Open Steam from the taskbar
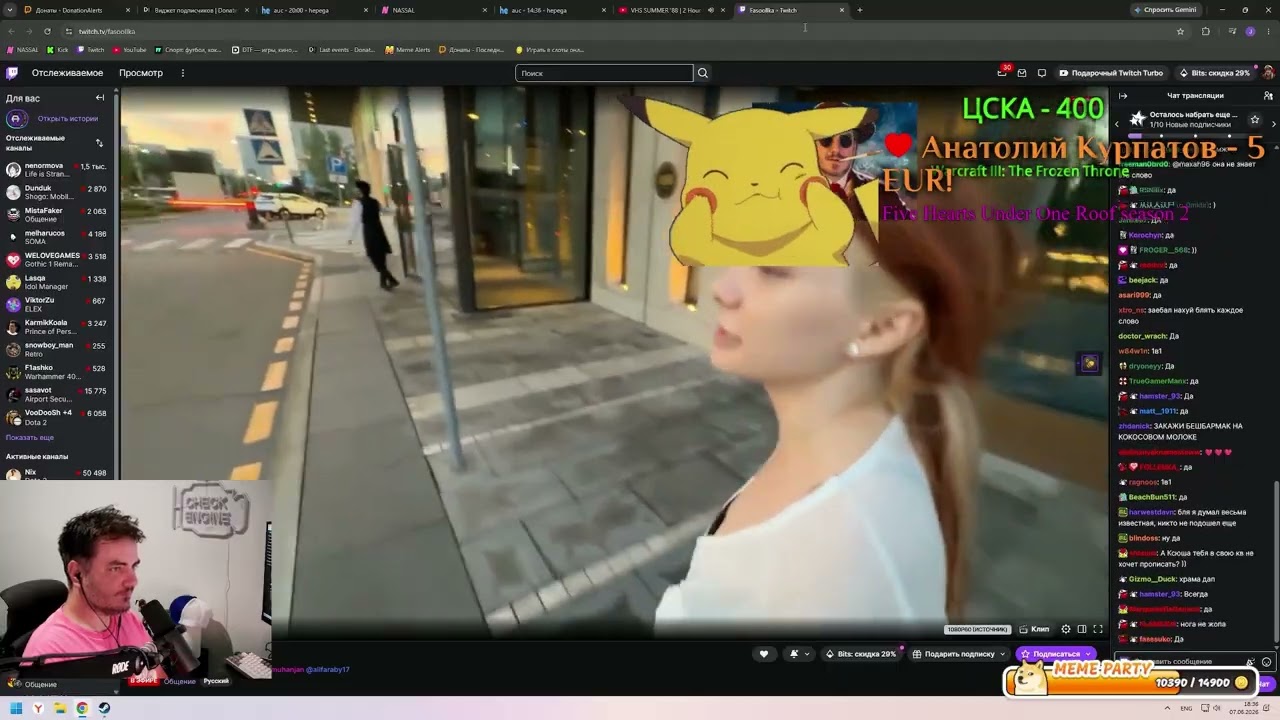1280x720 pixels. (104, 709)
